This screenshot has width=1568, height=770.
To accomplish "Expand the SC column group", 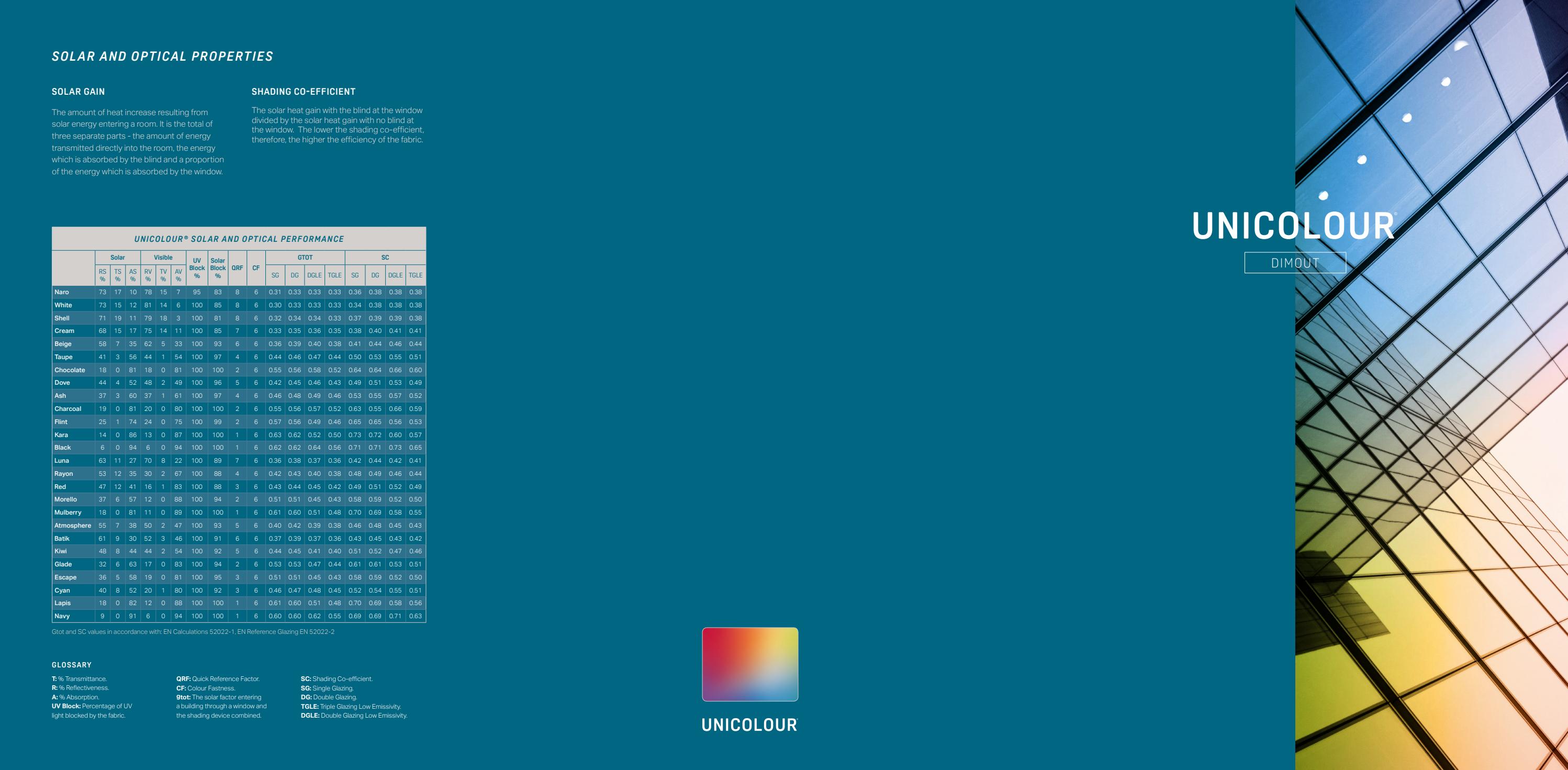I will pos(385,258).
